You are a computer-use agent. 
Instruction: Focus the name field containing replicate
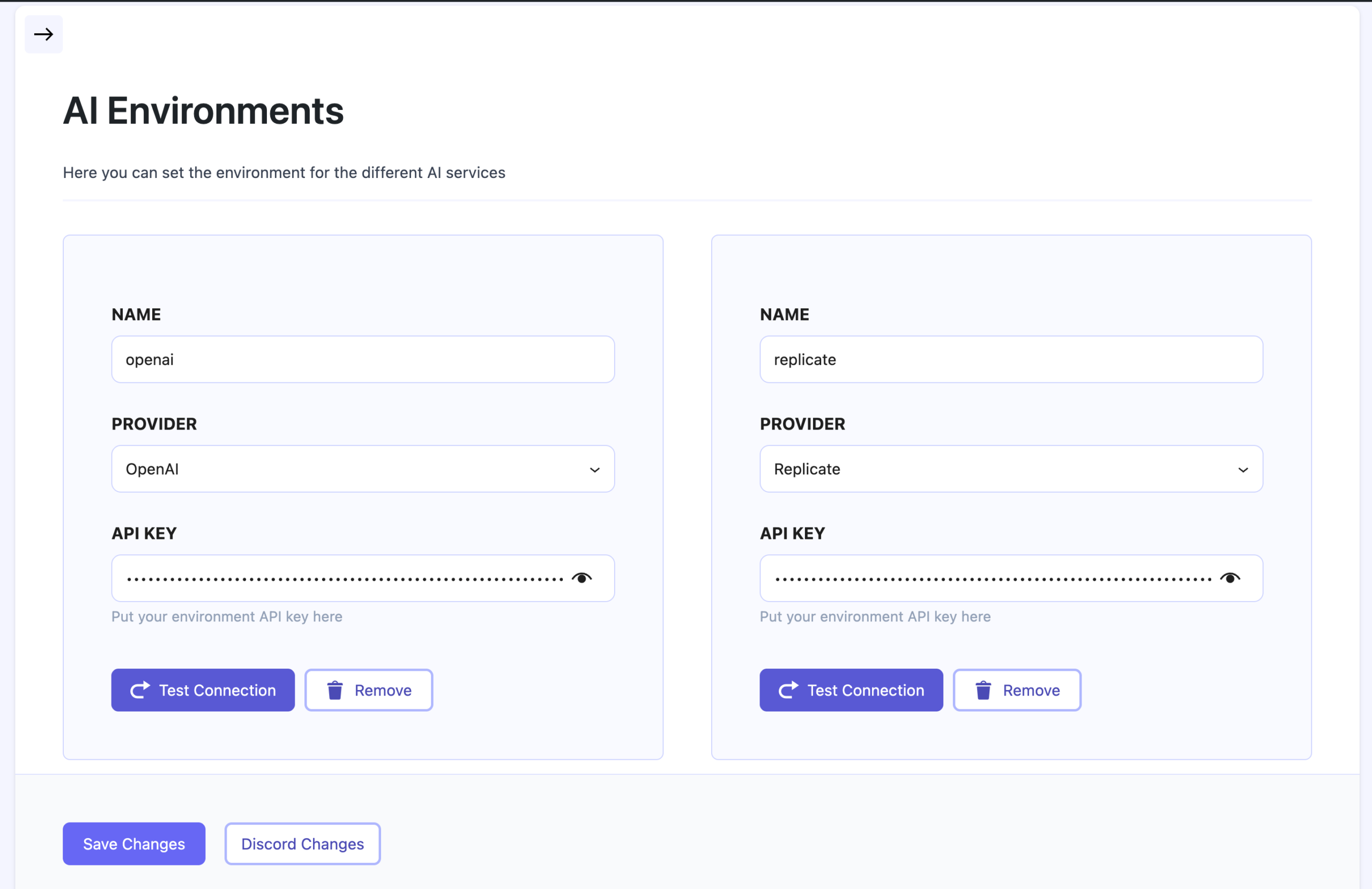(x=1011, y=359)
